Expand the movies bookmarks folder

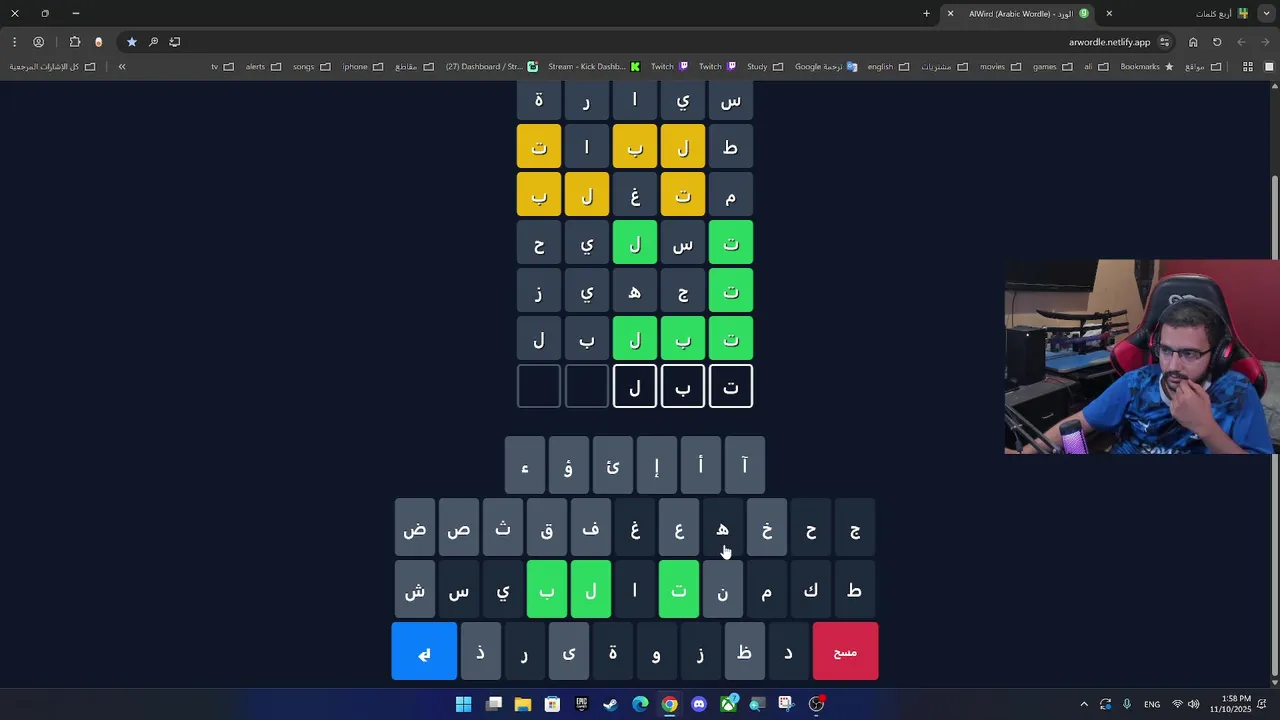click(x=1000, y=67)
